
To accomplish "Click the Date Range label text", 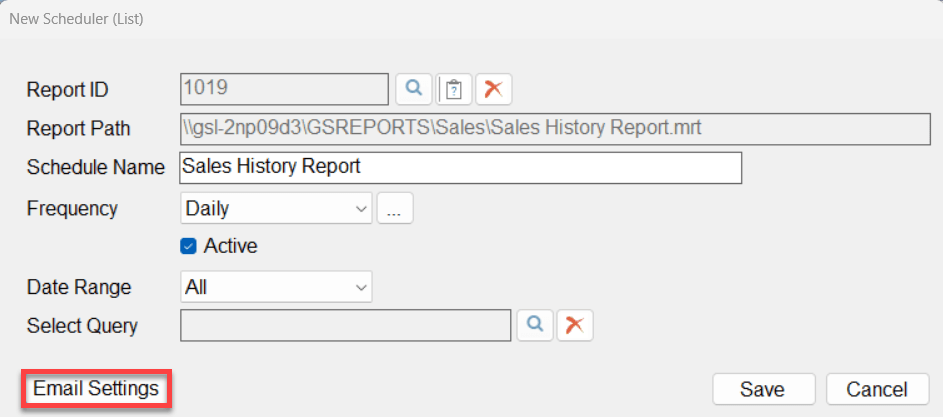I will [79, 288].
